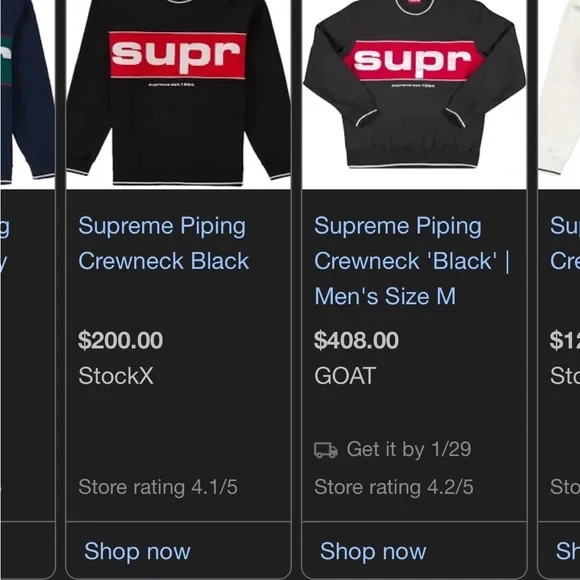The height and width of the screenshot is (580, 580).
Task: Click the partially visible price on the rightmost card
Action: (565, 340)
